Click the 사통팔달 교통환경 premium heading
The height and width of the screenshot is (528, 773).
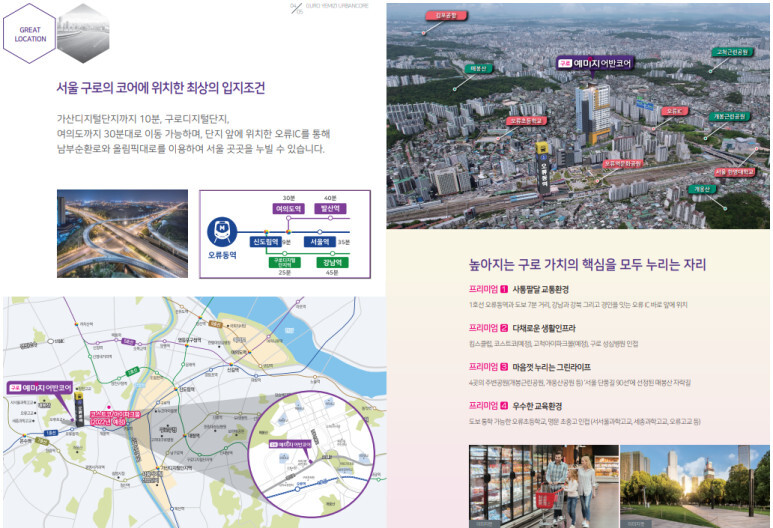(540, 289)
